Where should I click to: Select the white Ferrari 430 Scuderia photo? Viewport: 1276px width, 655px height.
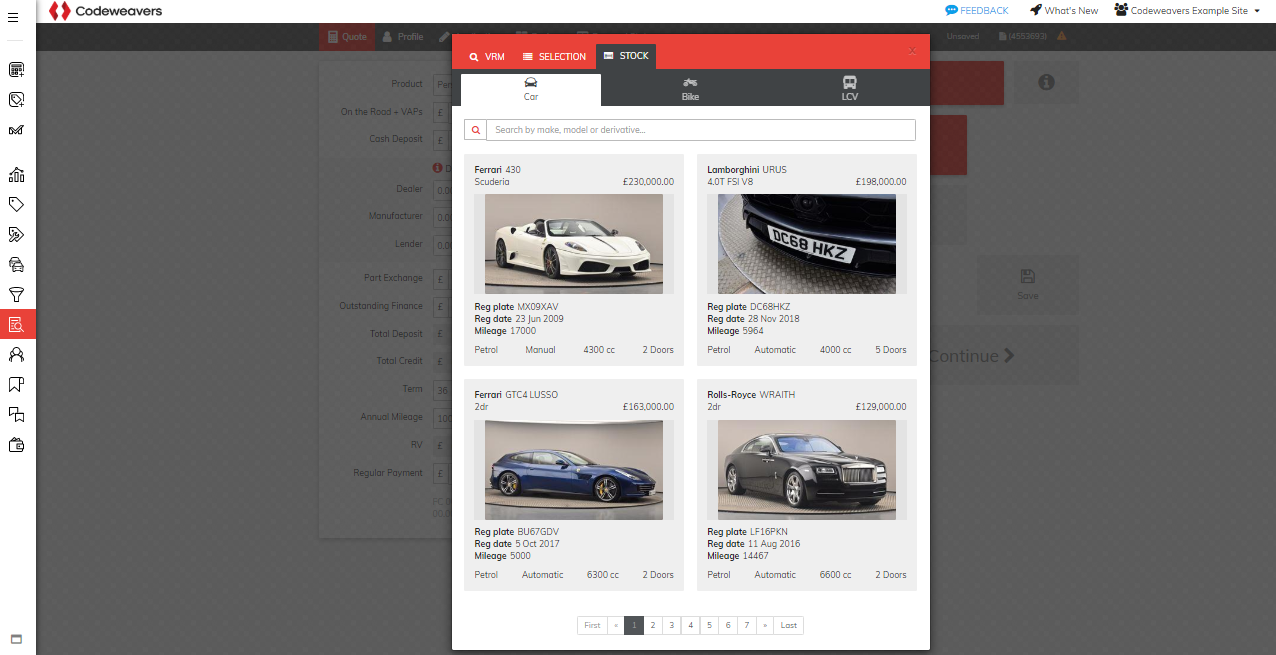point(574,243)
